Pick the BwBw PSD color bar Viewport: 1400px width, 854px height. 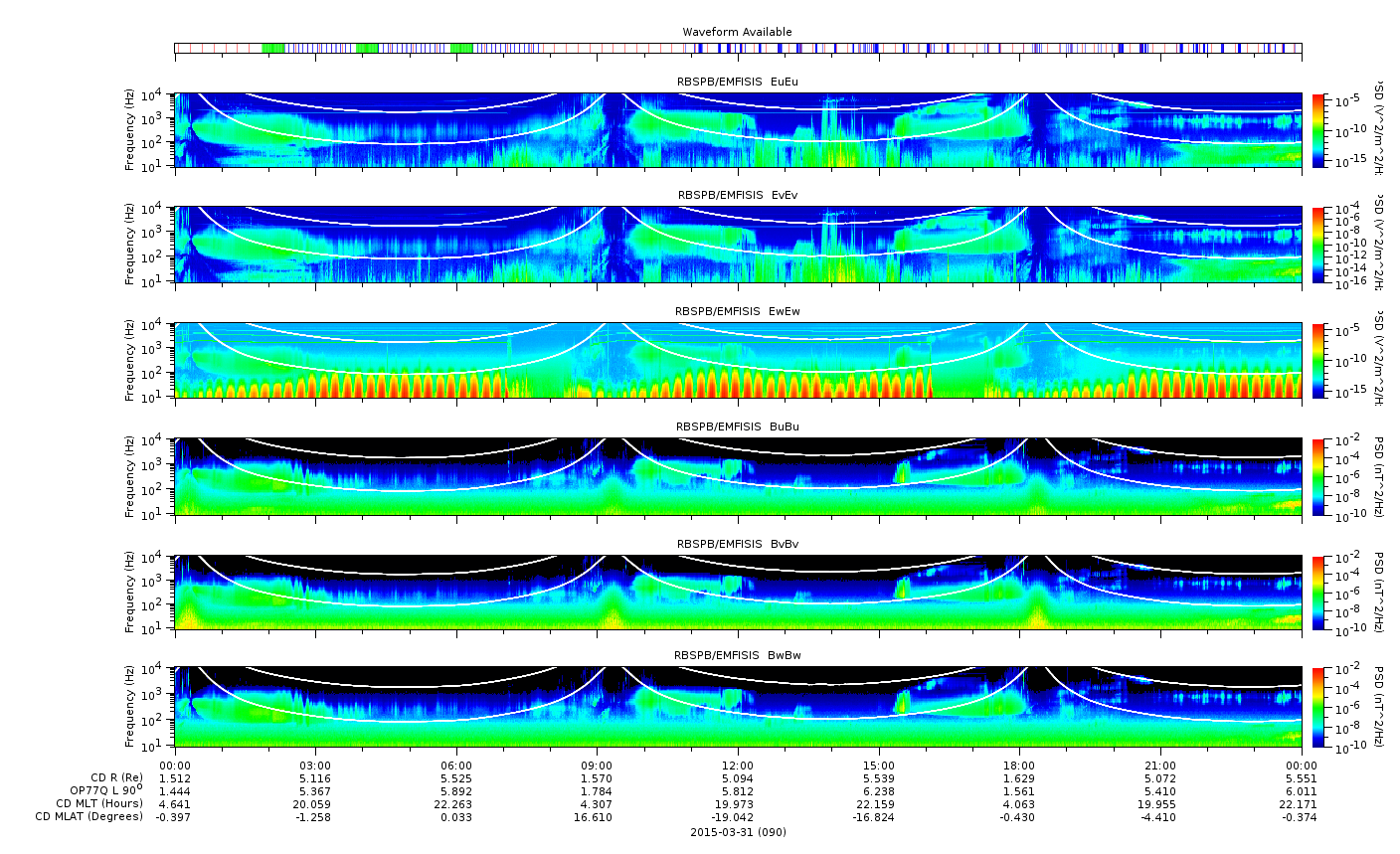click(x=1318, y=706)
